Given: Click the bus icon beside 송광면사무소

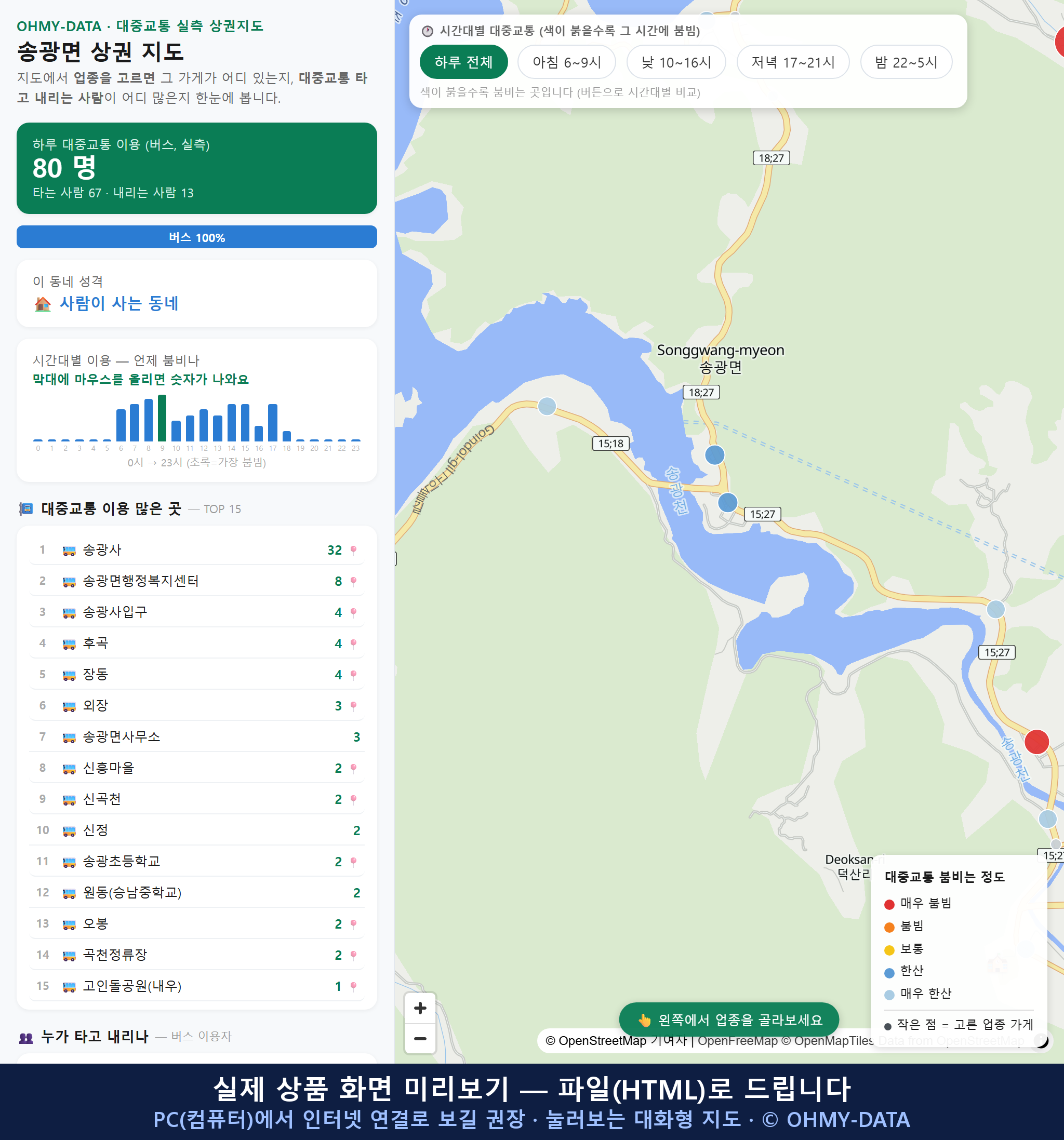Looking at the screenshot, I should click(69, 738).
